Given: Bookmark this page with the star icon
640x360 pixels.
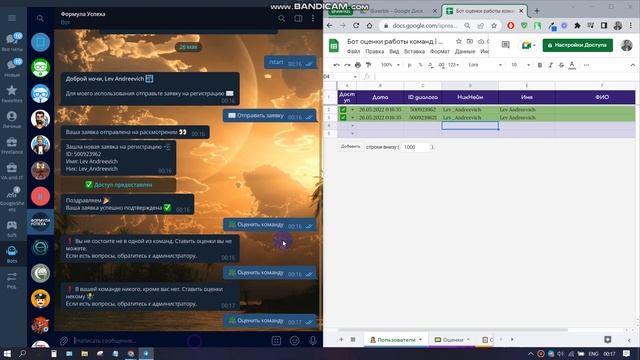Looking at the screenshot, I should [494, 25].
